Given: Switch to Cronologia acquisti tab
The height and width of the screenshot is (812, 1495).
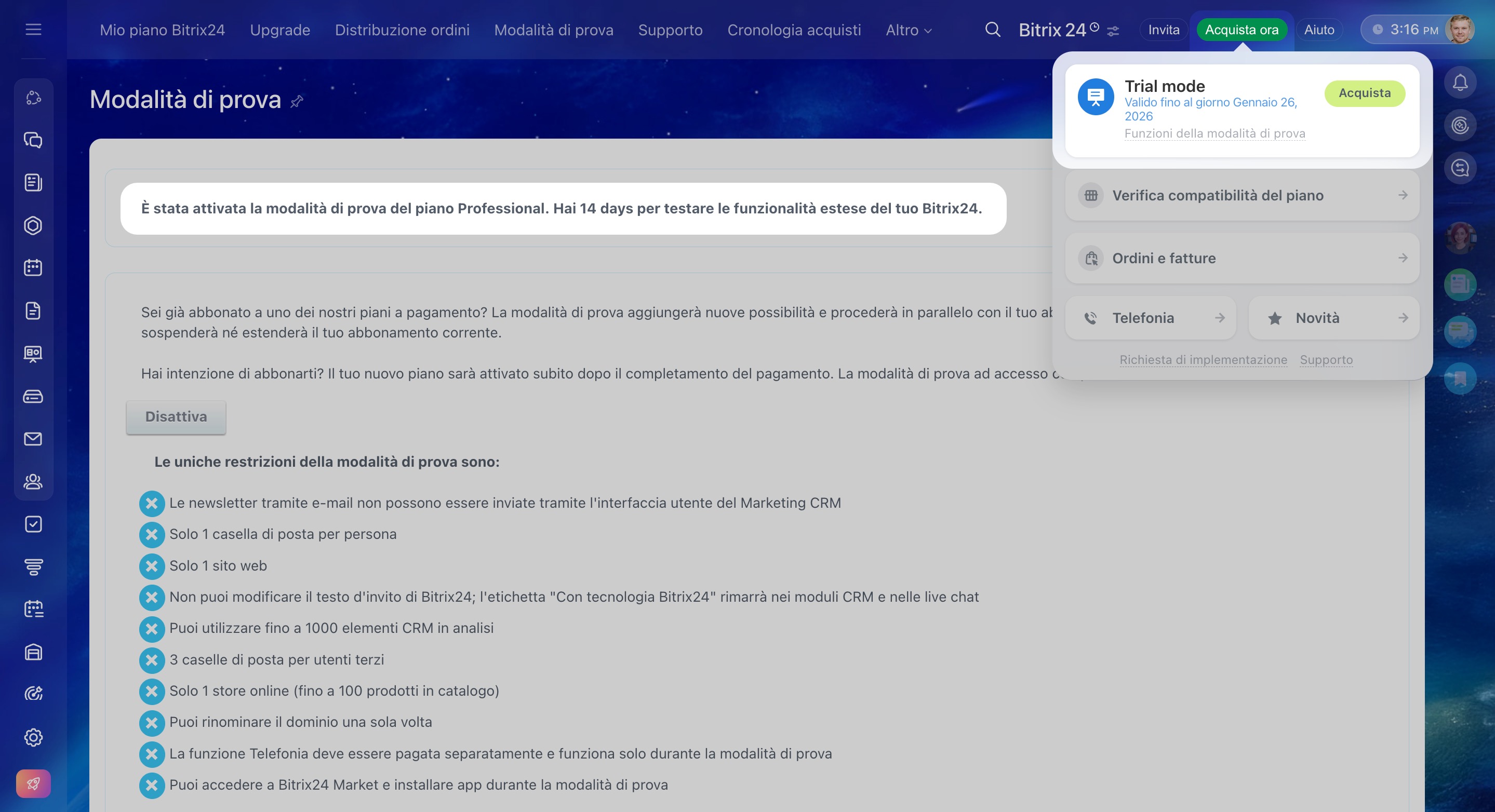Looking at the screenshot, I should (x=794, y=30).
